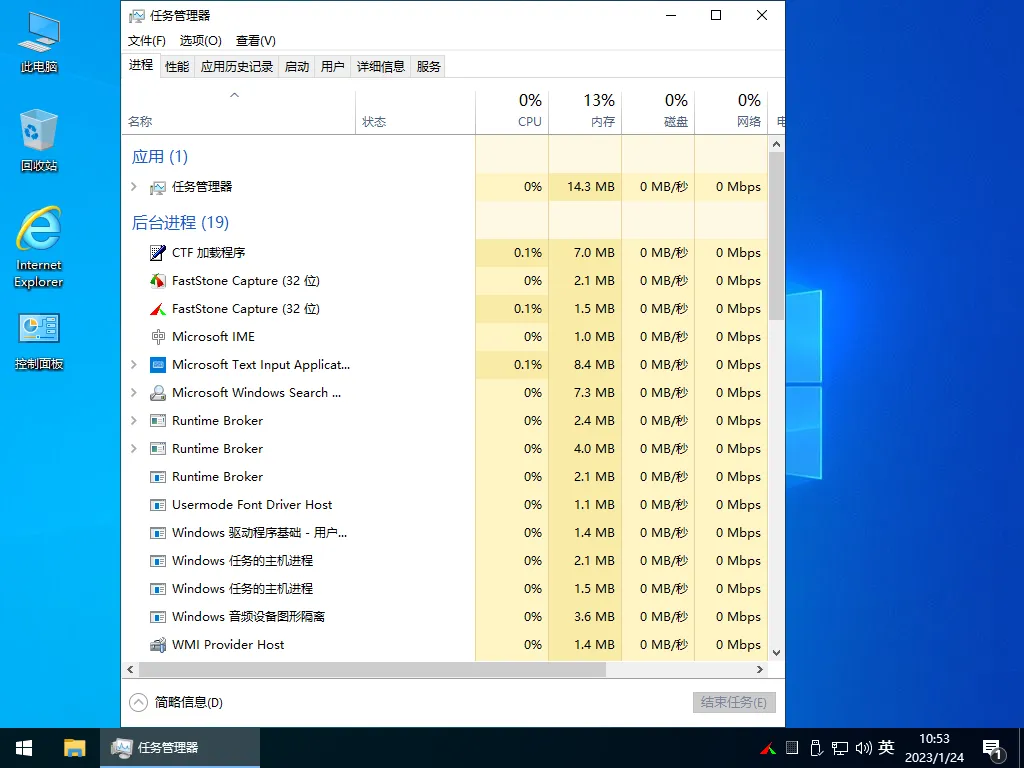Sort by 磁盘 column header
Screen dimensions: 1024x768
658,112
